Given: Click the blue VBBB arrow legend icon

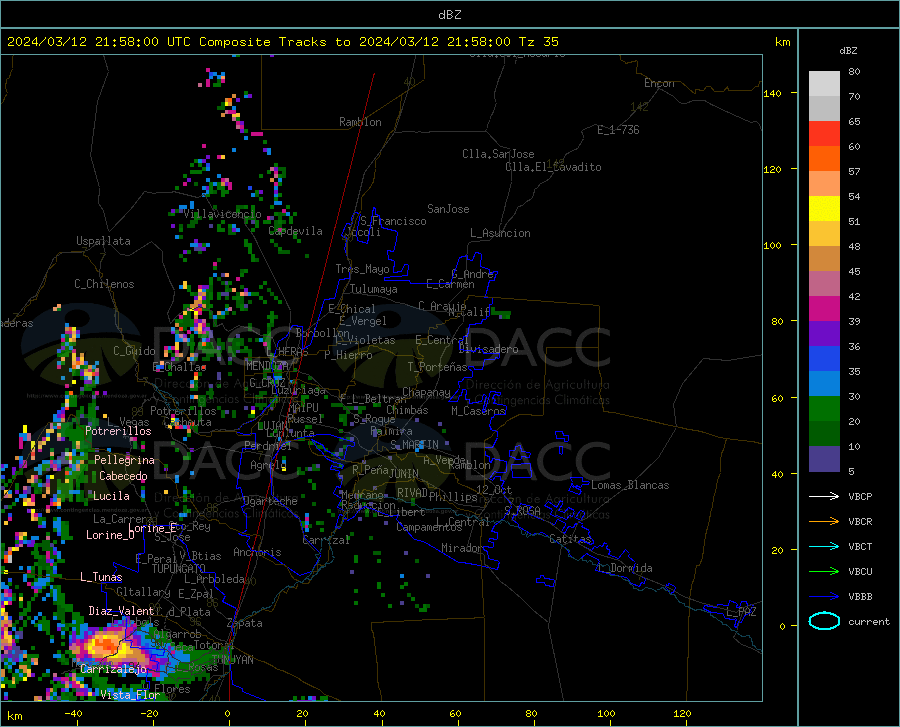Looking at the screenshot, I should tap(824, 597).
